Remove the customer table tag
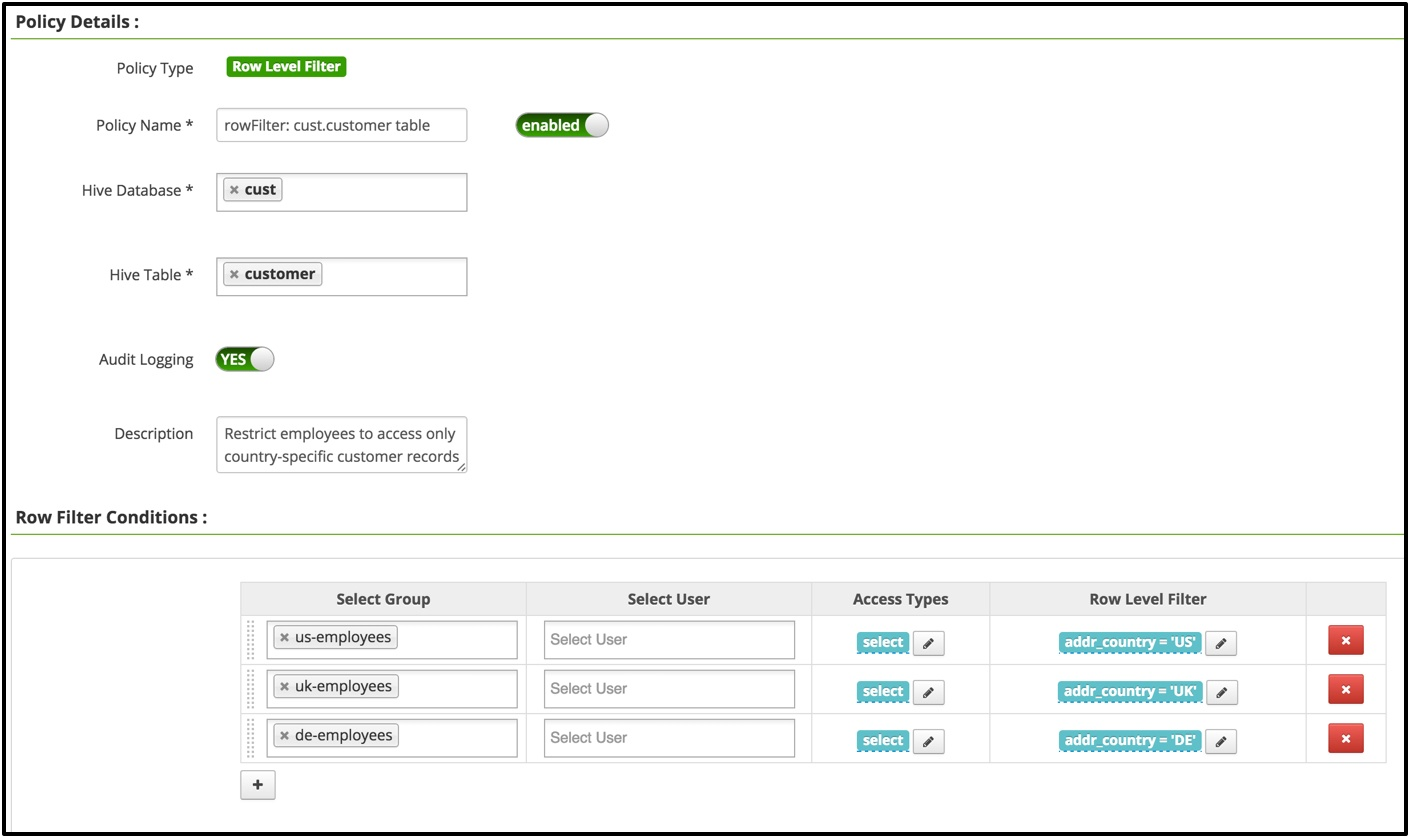 [234, 274]
